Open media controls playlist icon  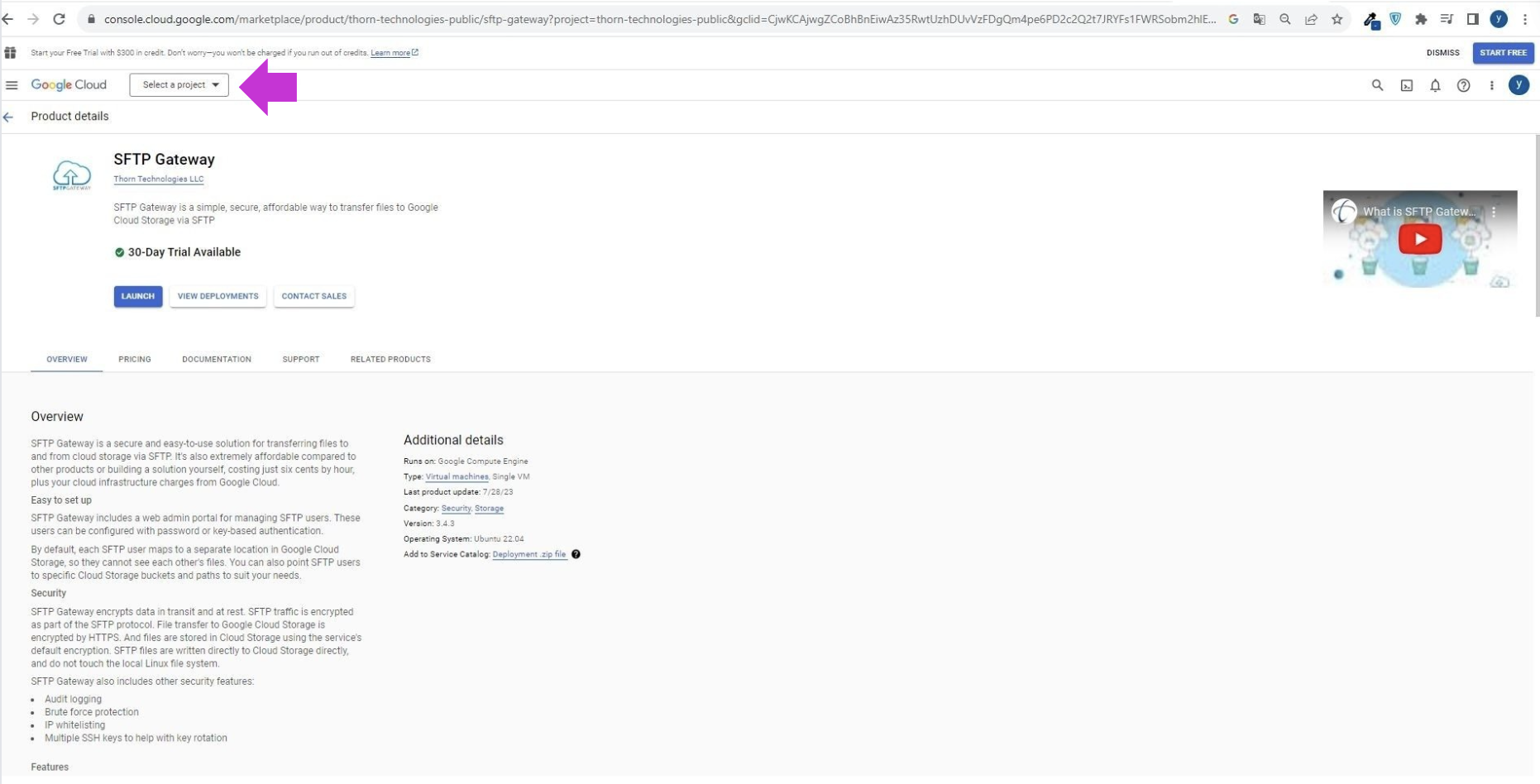tap(1447, 19)
